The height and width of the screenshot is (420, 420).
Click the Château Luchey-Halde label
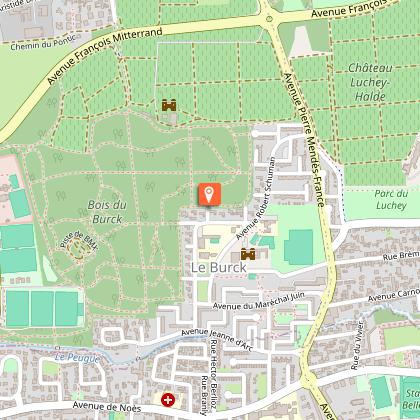pyautogui.click(x=370, y=82)
